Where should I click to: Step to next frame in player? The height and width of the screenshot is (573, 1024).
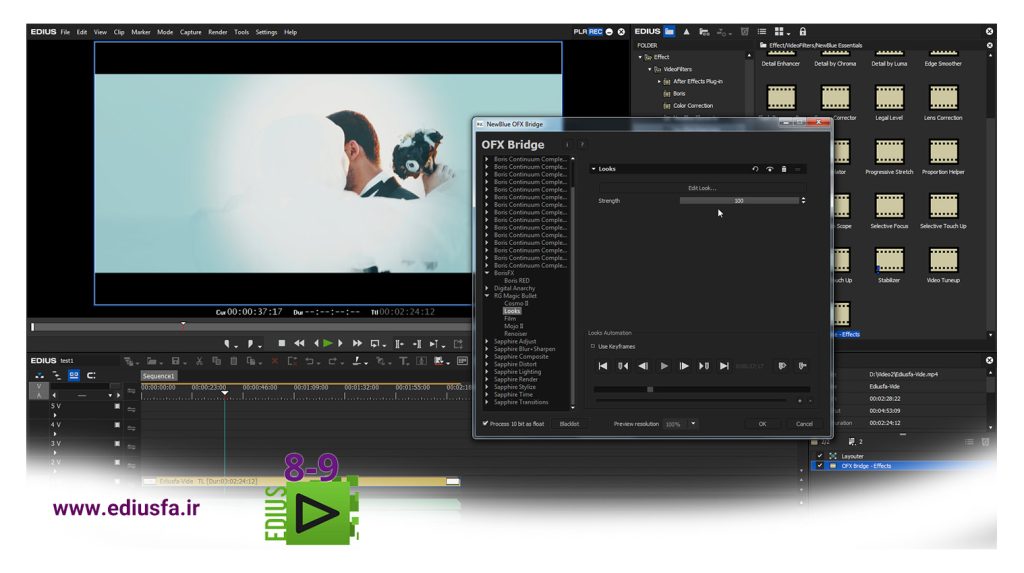click(x=340, y=343)
